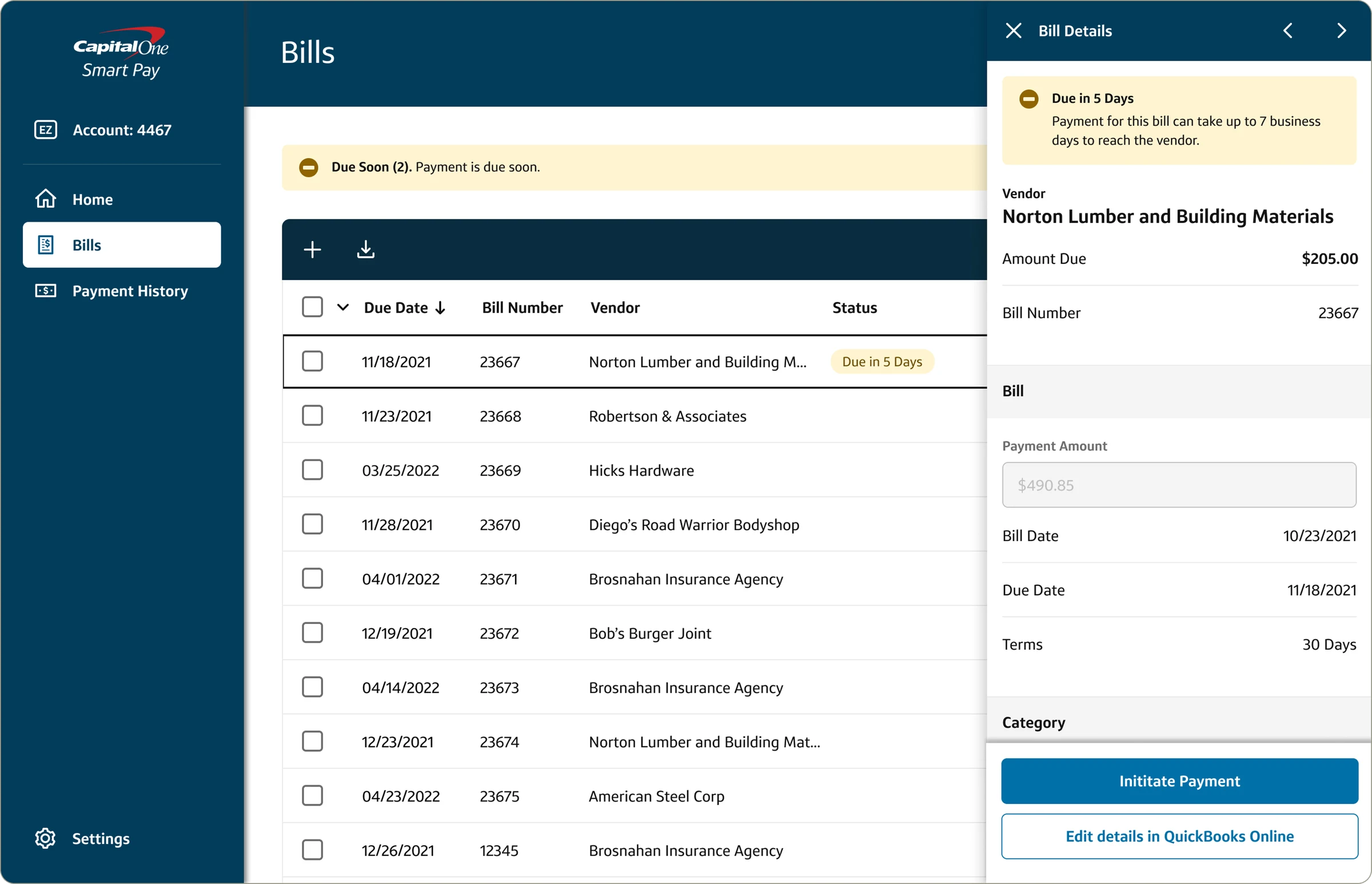
Task: Open Payment History in sidebar
Action: pyautogui.click(x=122, y=291)
